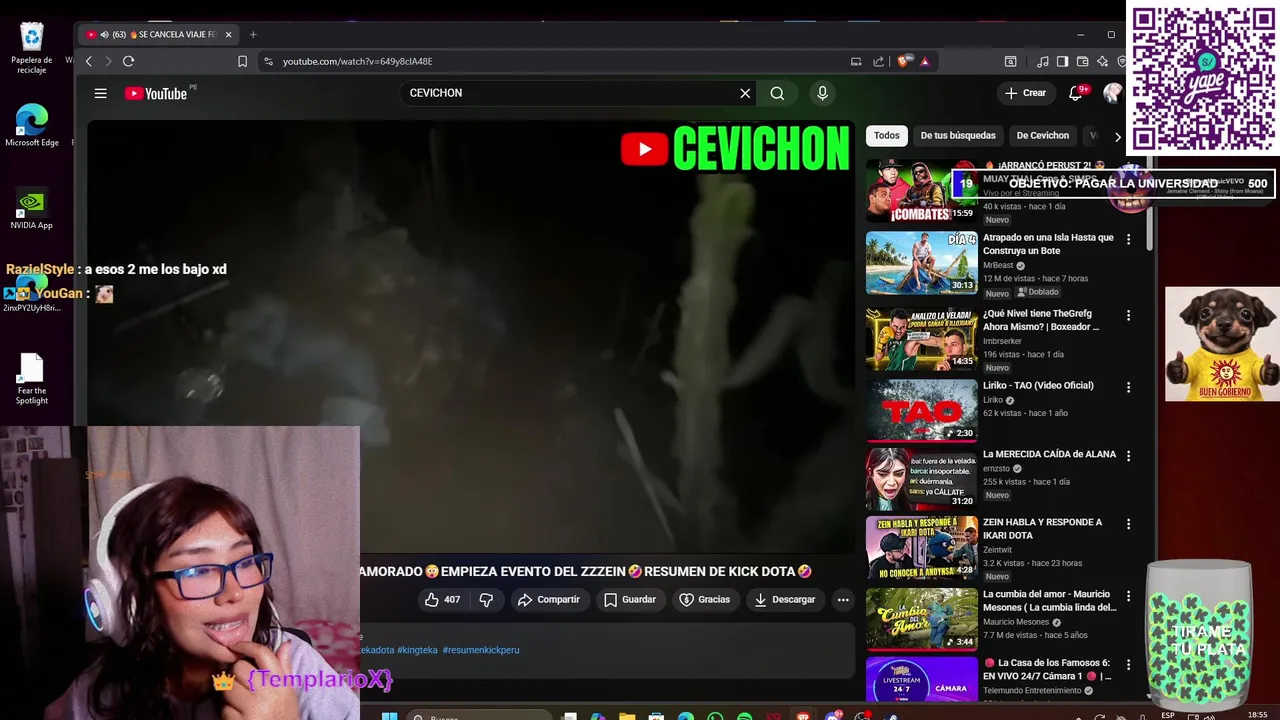
Task: Open the La cumbia del amor thumbnail
Action: (x=921, y=618)
